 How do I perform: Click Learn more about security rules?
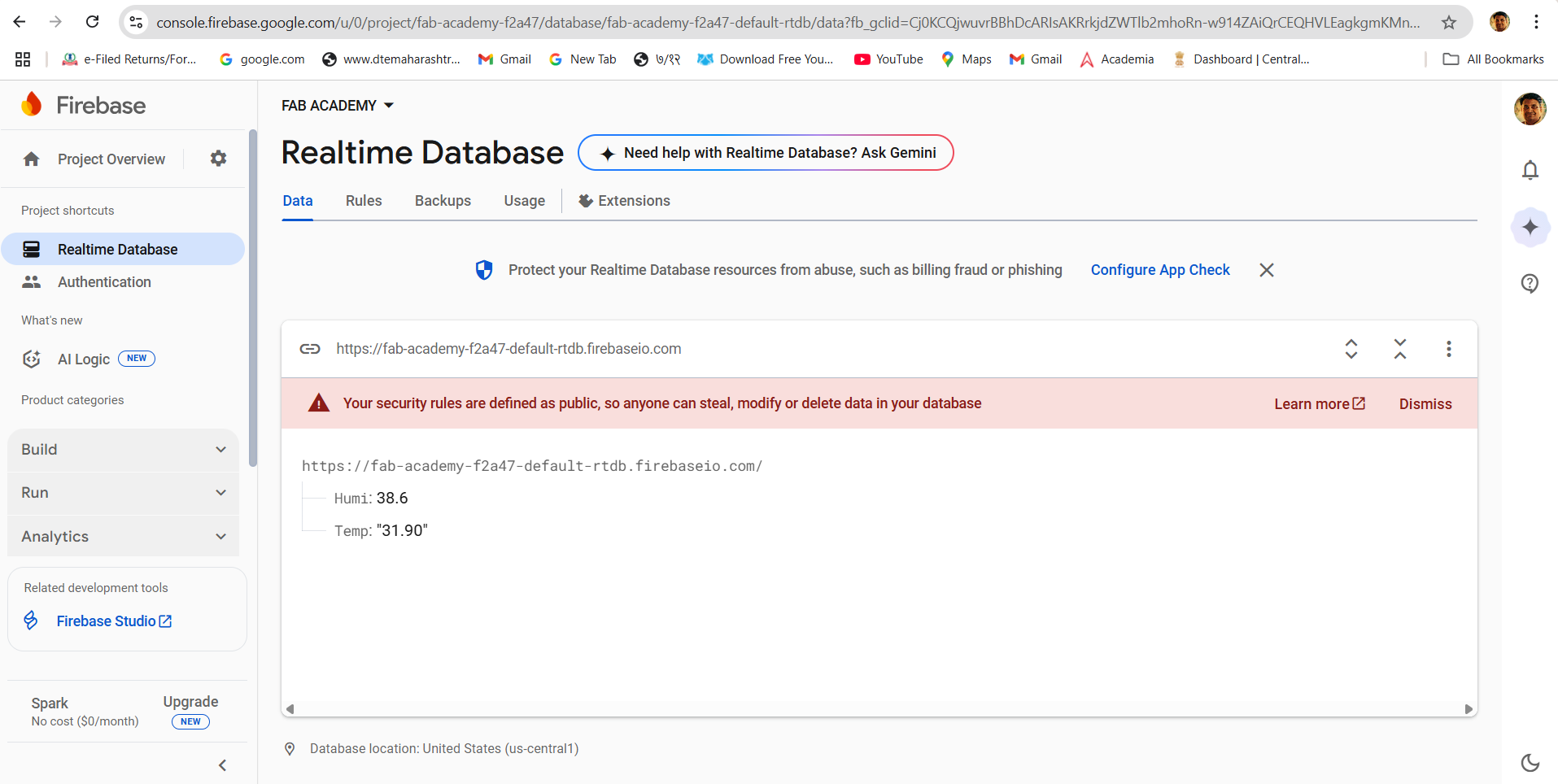pos(1320,404)
